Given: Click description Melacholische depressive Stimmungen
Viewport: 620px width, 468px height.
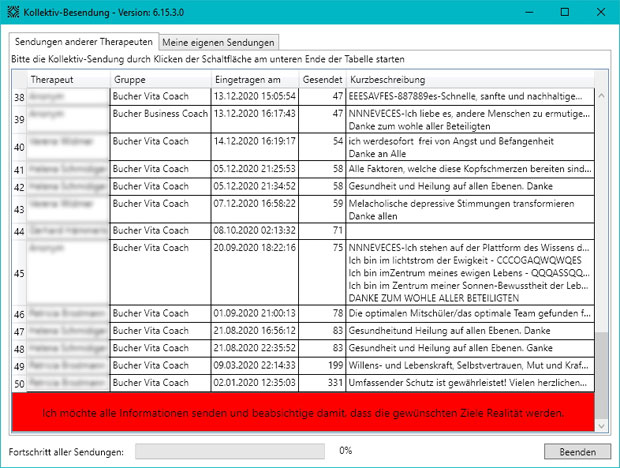Looking at the screenshot, I should 470,209.
